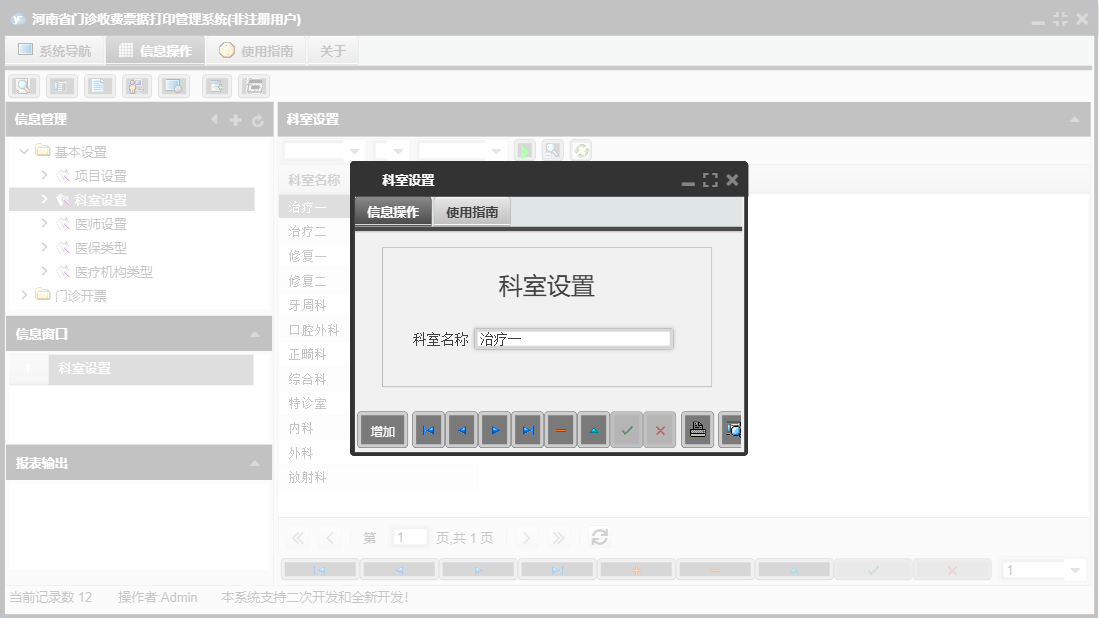Expand the 医师设置 tree node
Image resolution: width=1099 pixels, height=618 pixels.
click(43, 223)
